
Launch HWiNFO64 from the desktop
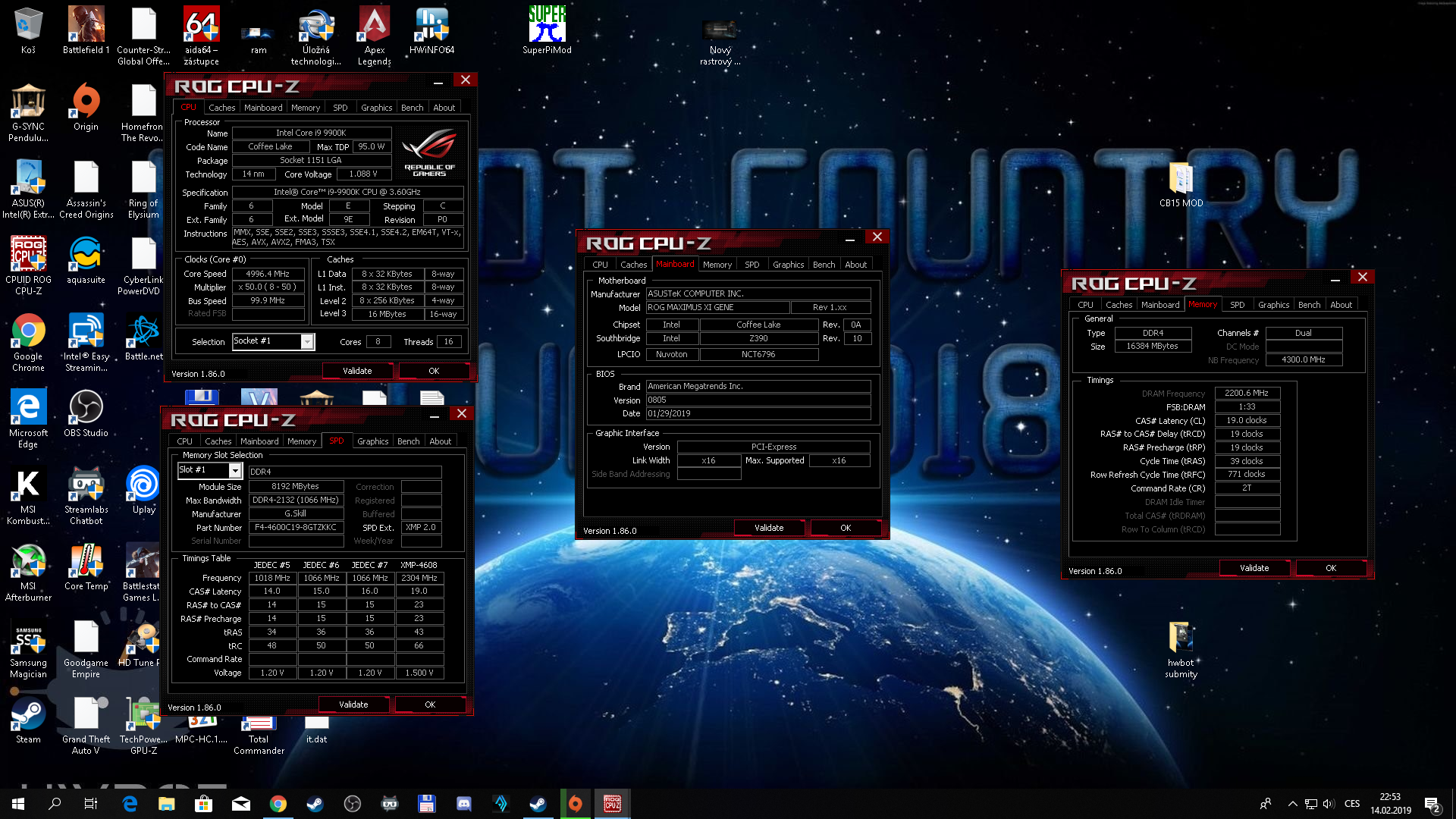coord(431,30)
